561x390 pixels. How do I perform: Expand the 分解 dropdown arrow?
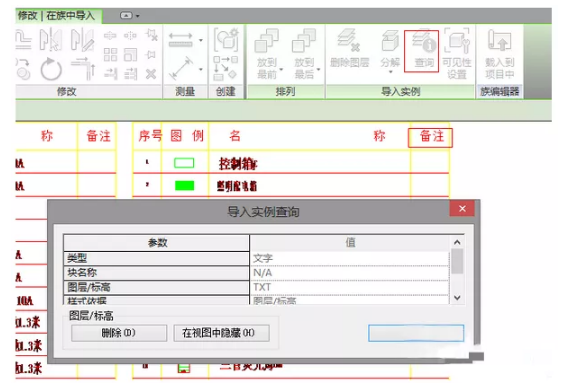point(391,72)
